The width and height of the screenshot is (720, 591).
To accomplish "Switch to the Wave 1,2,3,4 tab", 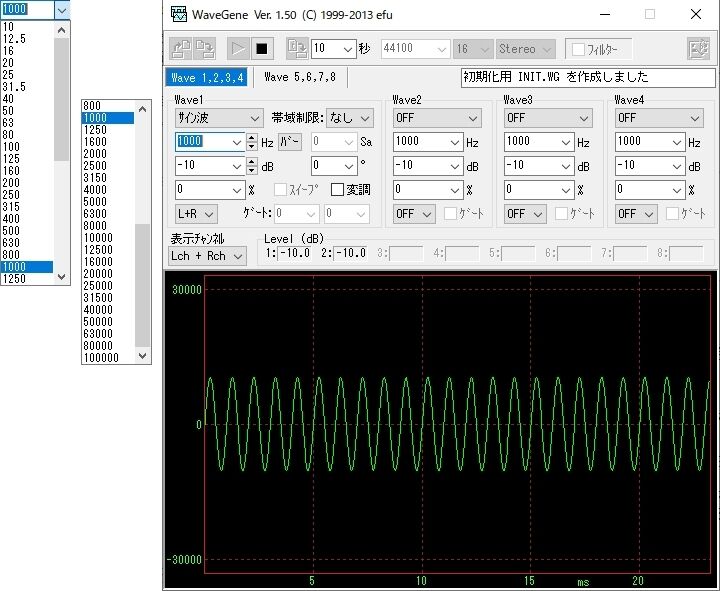I will [207, 77].
